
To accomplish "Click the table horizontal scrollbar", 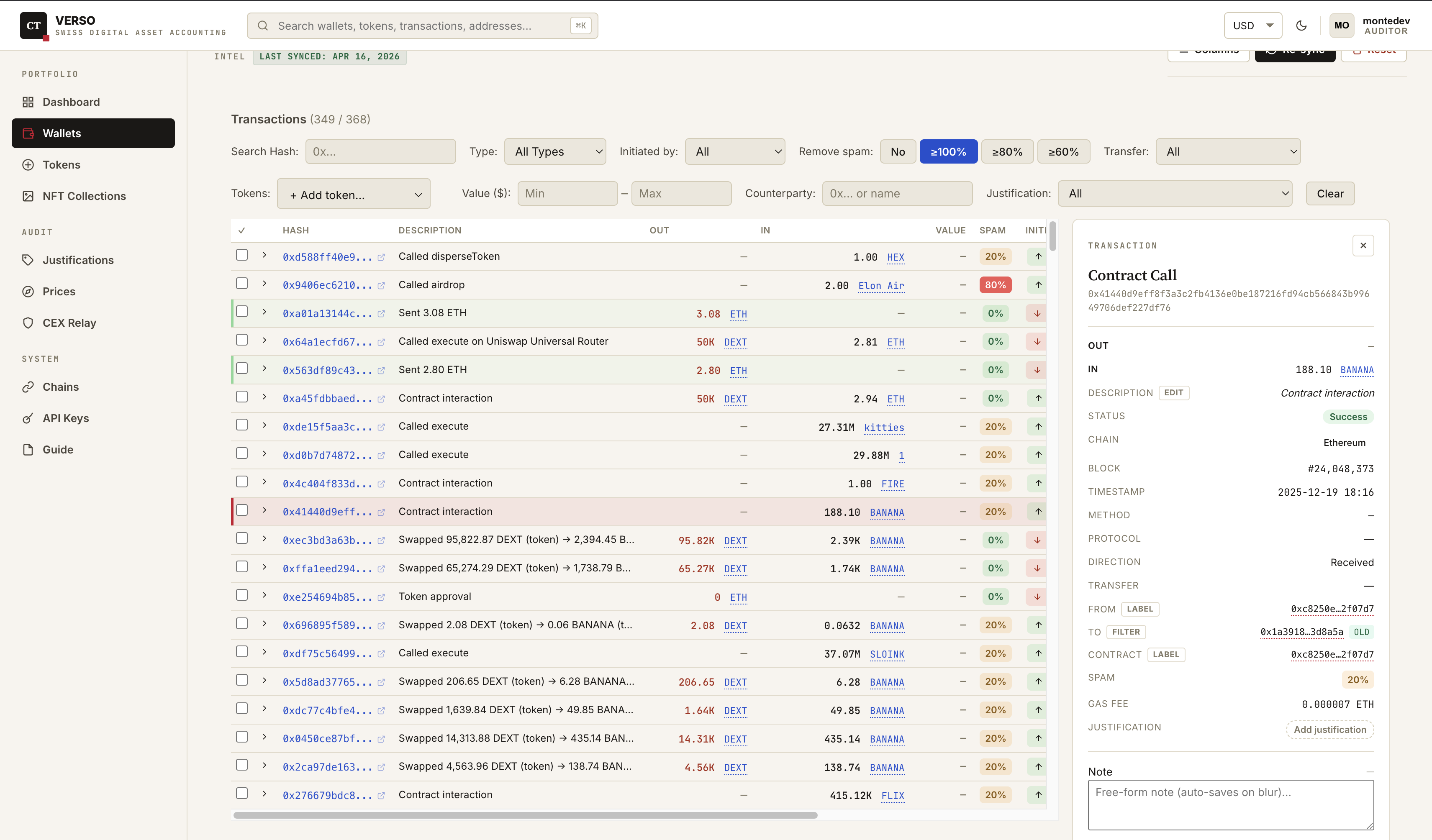I will coord(525,816).
